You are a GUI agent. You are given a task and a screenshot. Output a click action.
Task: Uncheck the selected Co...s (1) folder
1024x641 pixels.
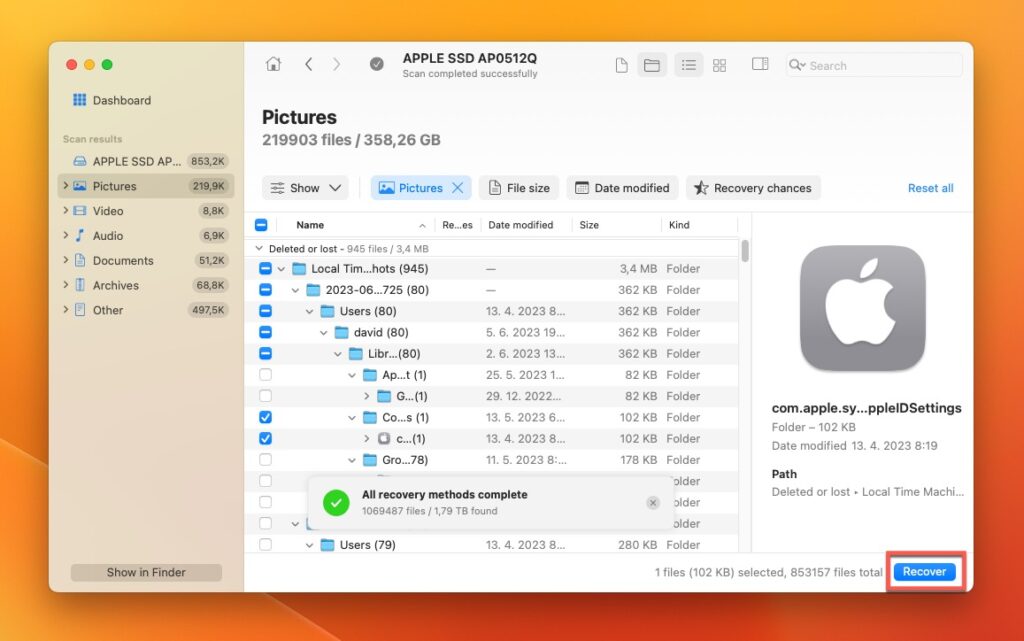coord(264,417)
